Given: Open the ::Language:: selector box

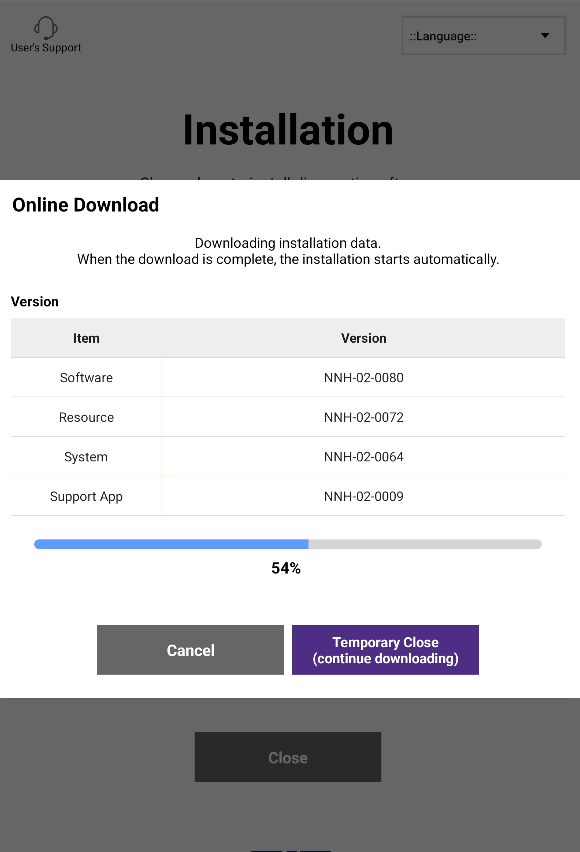Looking at the screenshot, I should click(483, 36).
